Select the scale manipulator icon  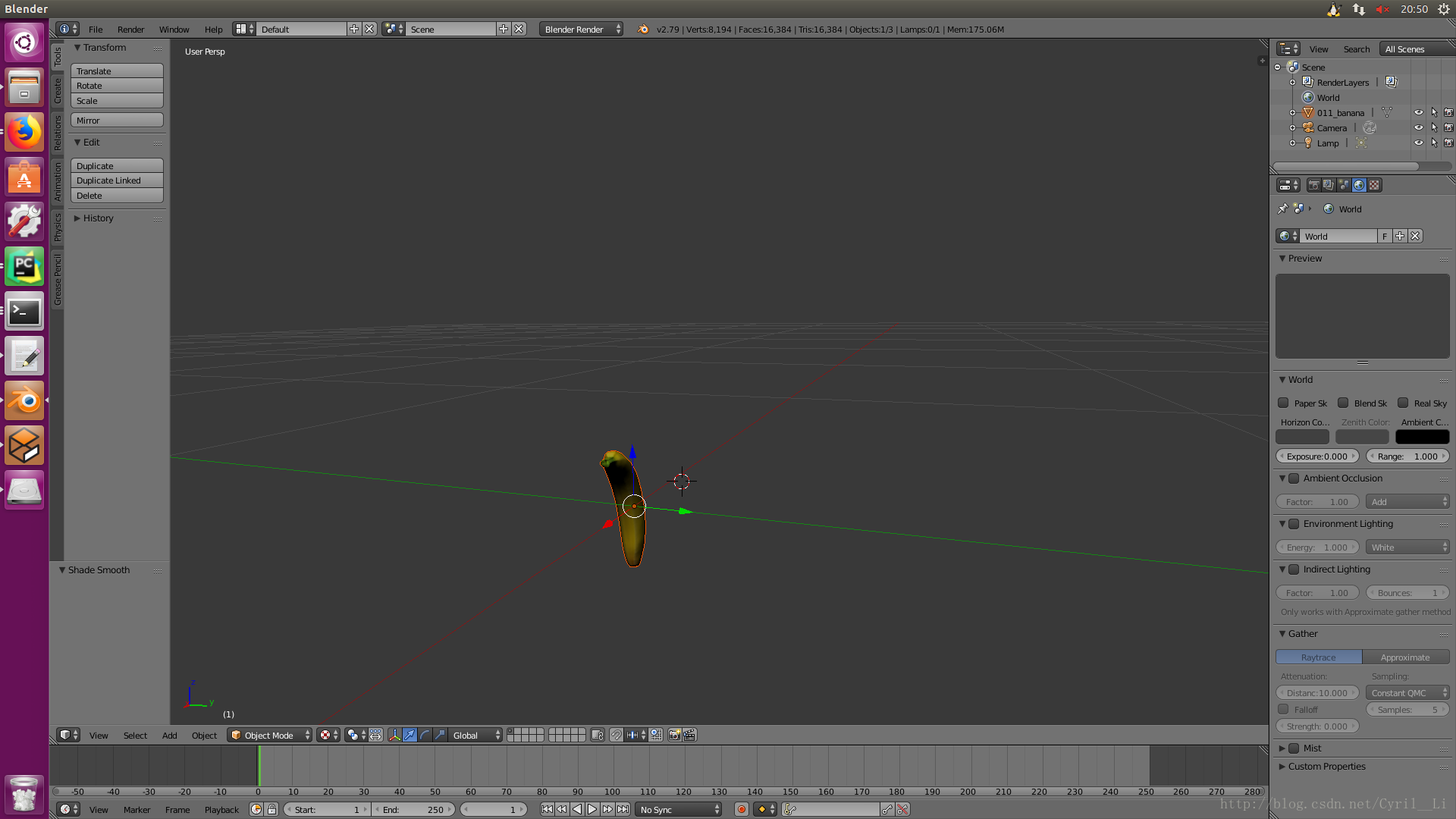[x=440, y=735]
